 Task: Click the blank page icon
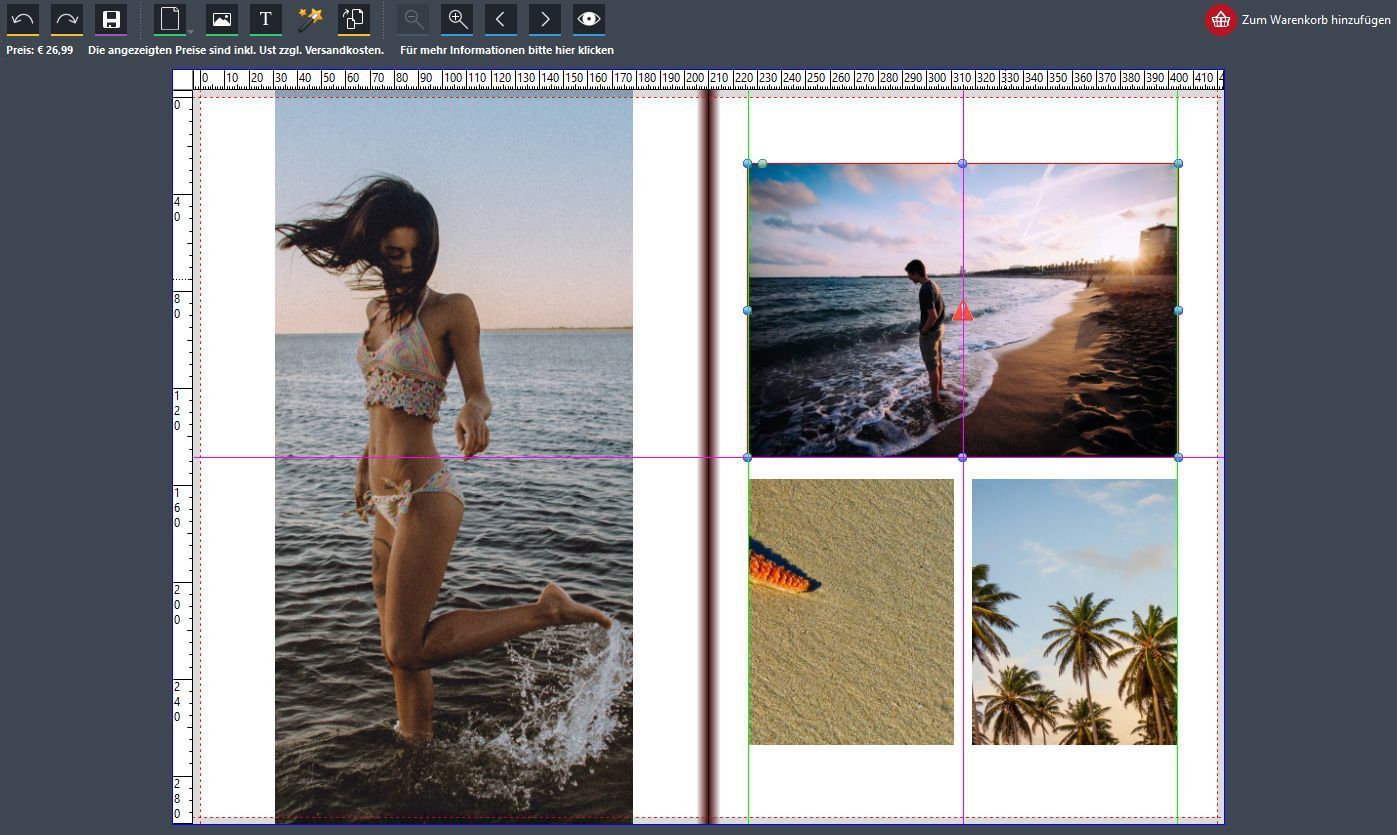tap(170, 19)
